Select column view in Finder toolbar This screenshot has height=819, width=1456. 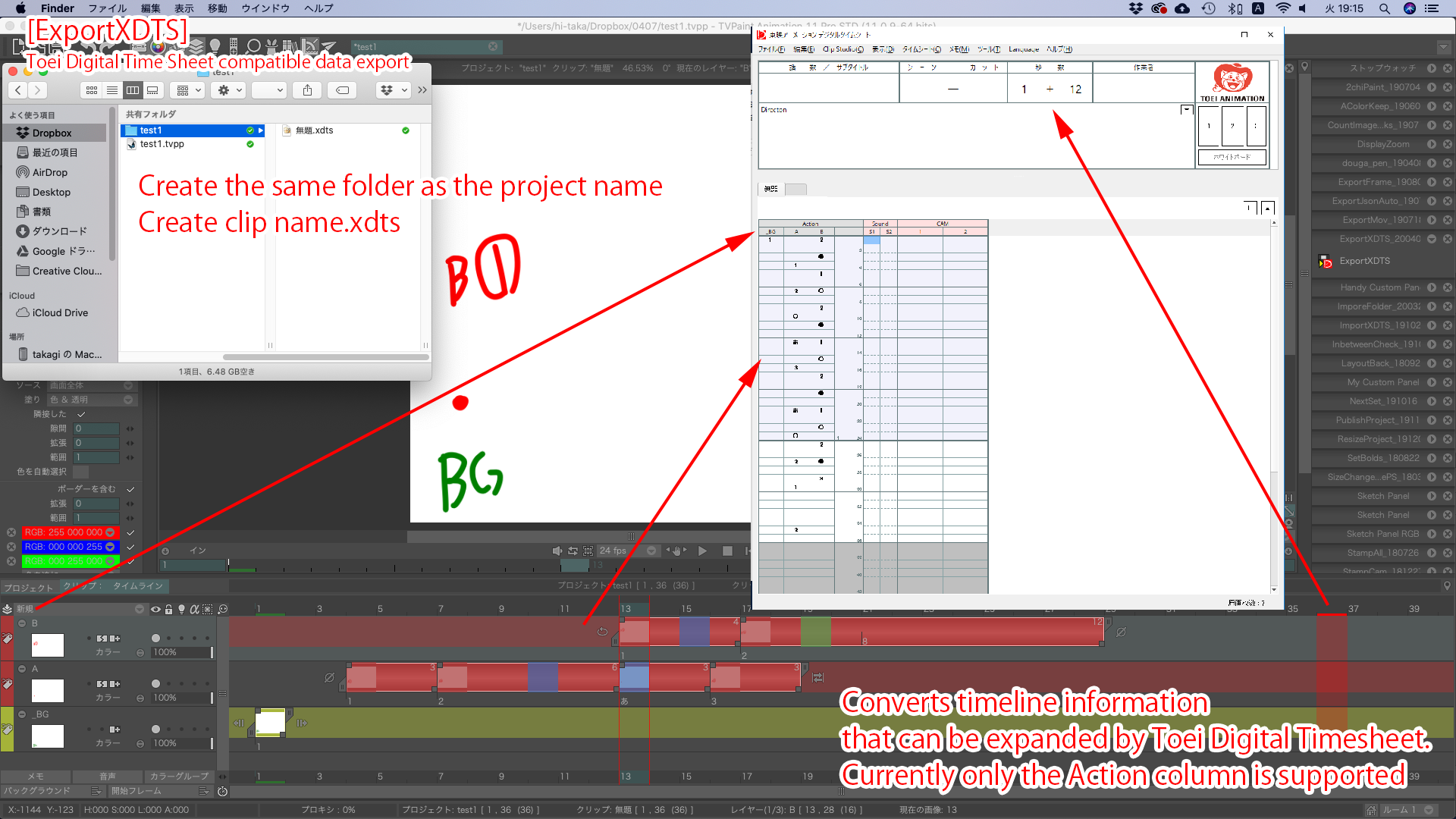(x=133, y=90)
